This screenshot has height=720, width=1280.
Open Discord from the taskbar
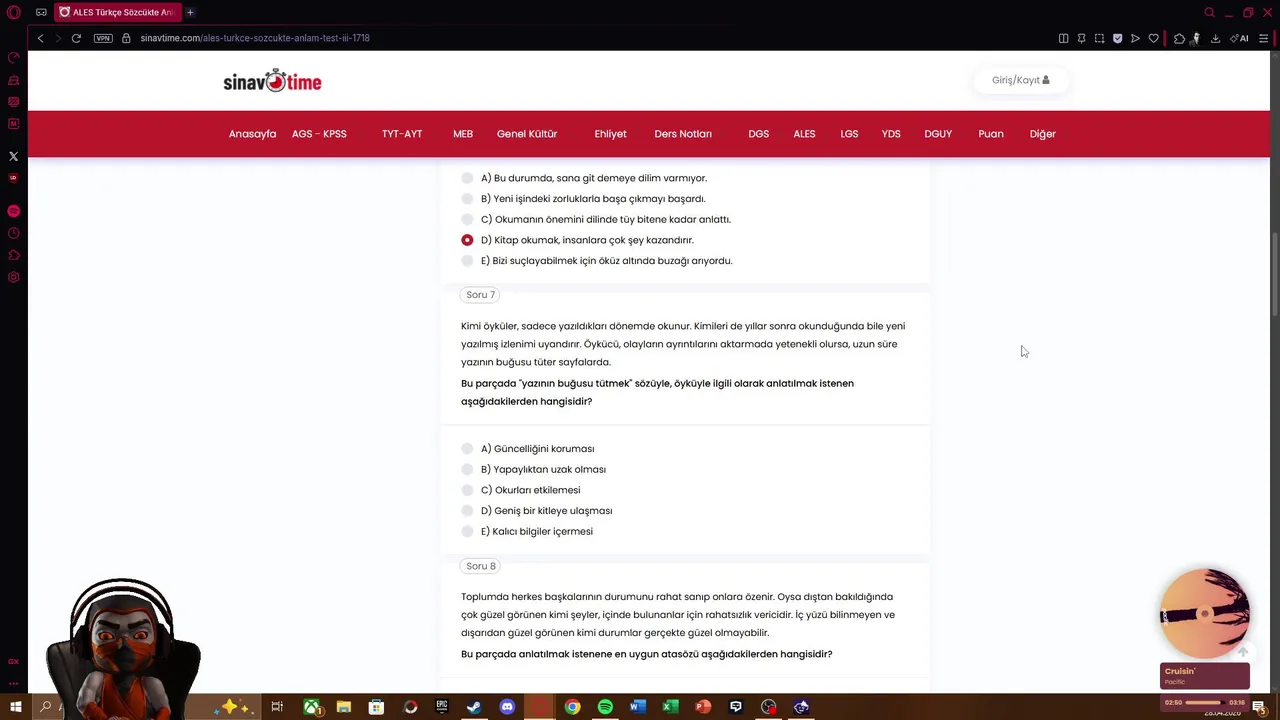point(507,707)
